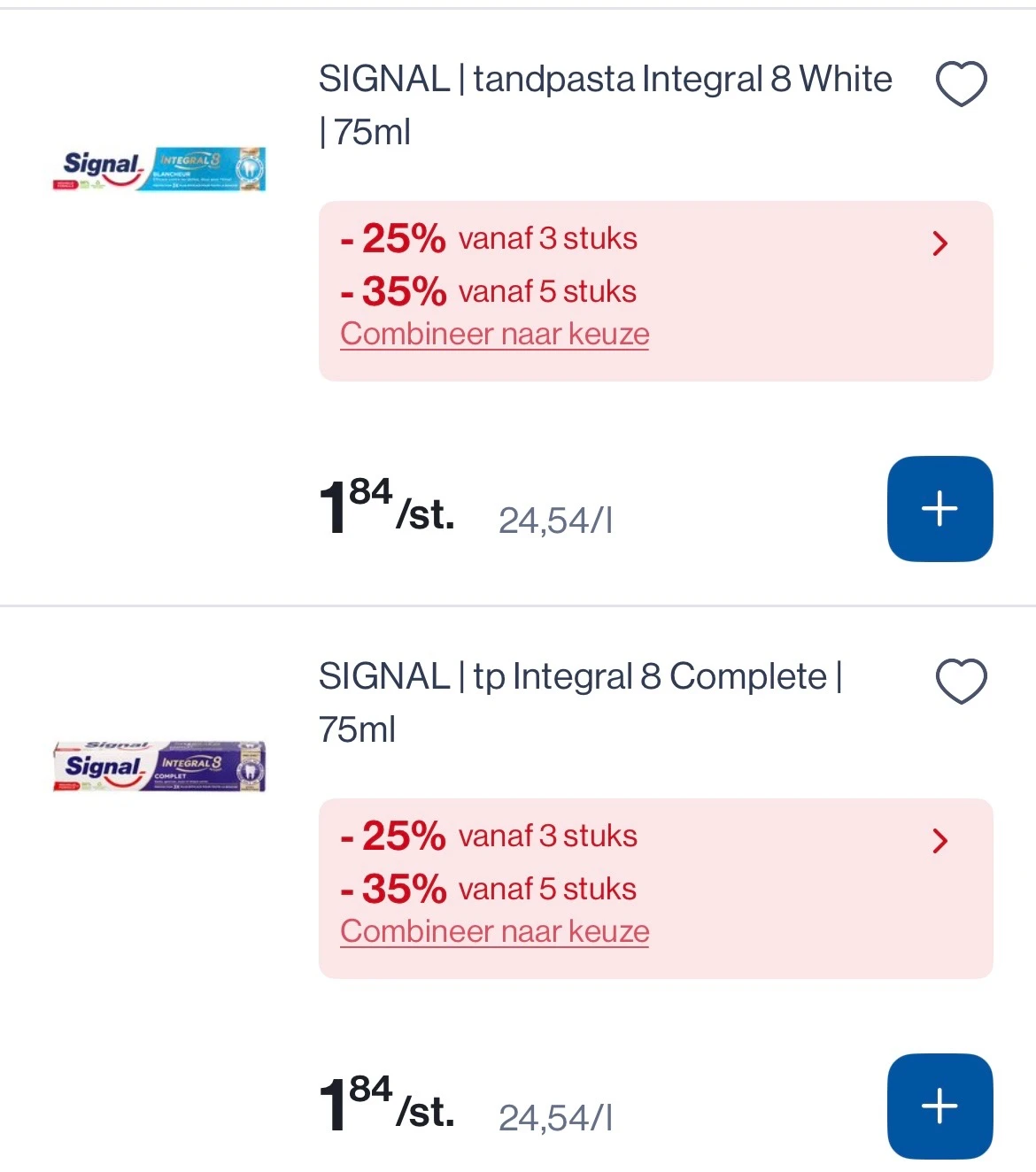Expand promo details for Integral 8 White

point(939,243)
